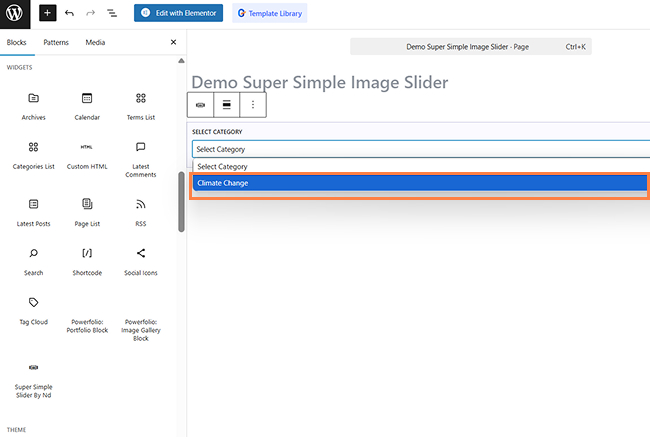
Task: Add the Social Icons block
Action: 140,259
